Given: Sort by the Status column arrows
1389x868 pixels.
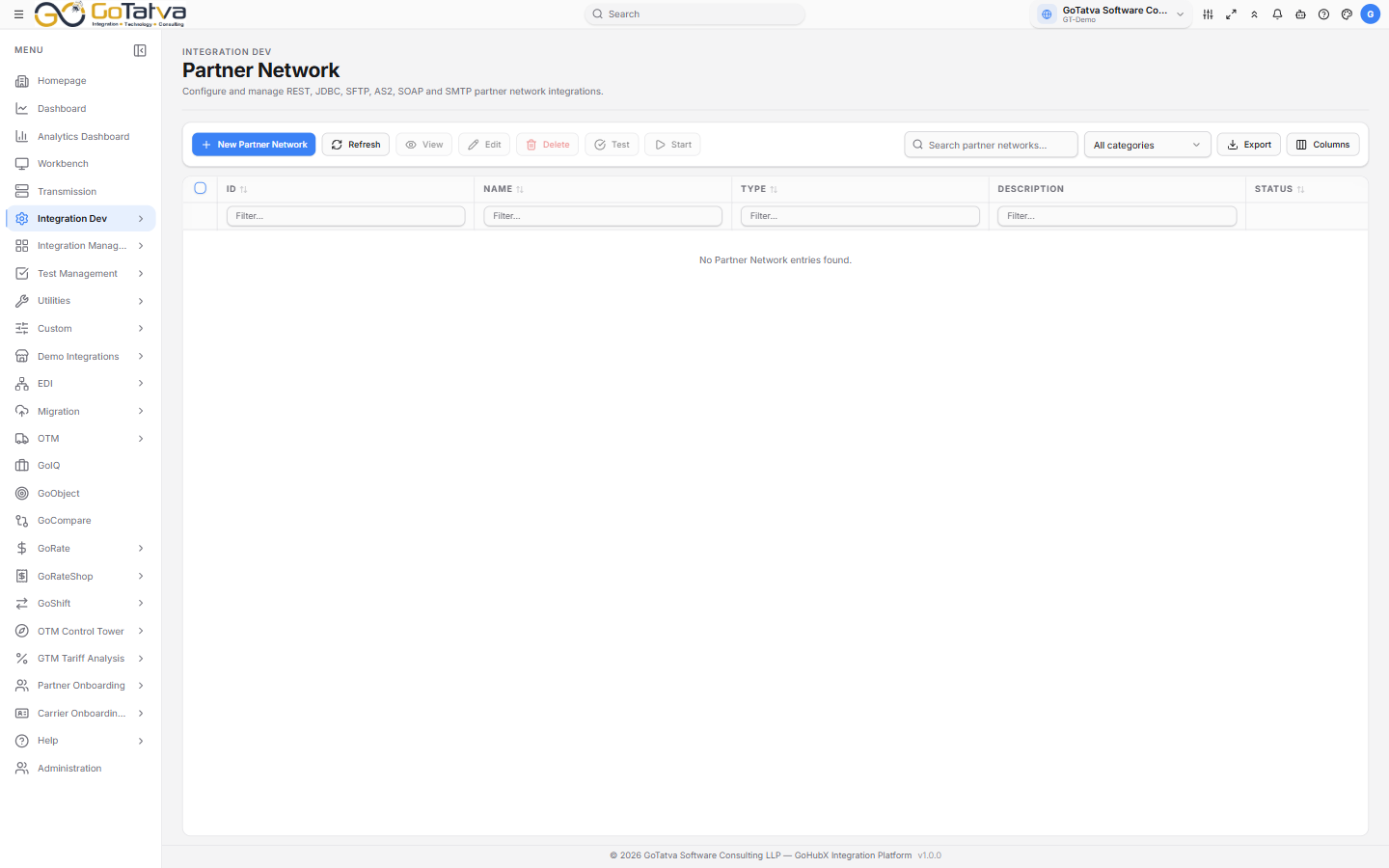Looking at the screenshot, I should pos(1300,190).
